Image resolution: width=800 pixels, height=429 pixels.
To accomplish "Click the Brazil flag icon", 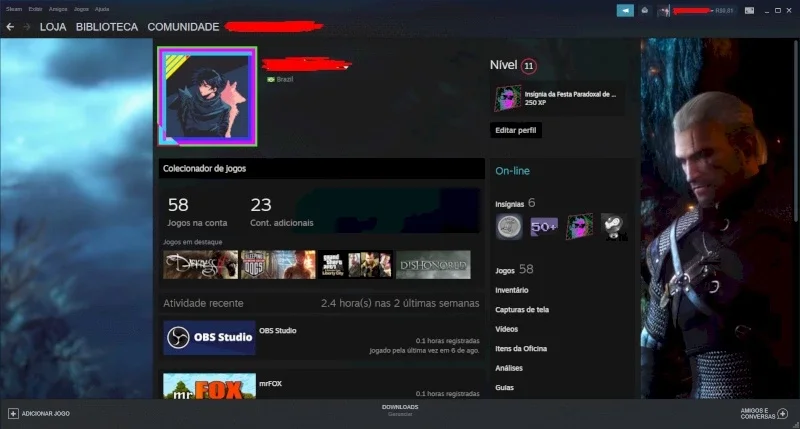I will click(x=270, y=79).
